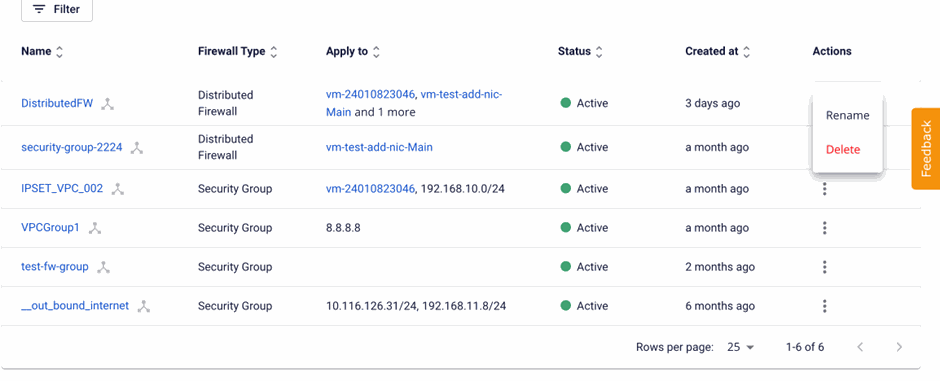Click topology icon next to DistributedFW
The height and width of the screenshot is (381, 940).
point(107,104)
